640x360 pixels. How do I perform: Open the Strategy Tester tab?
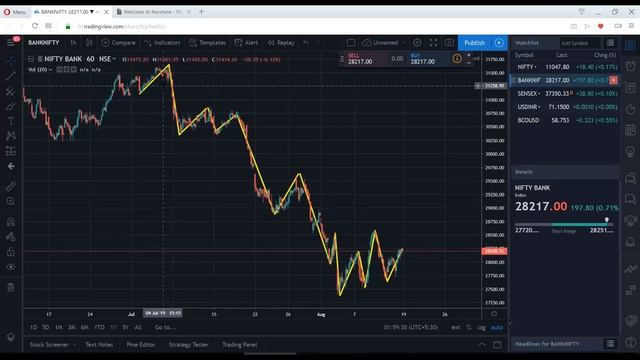pos(188,344)
